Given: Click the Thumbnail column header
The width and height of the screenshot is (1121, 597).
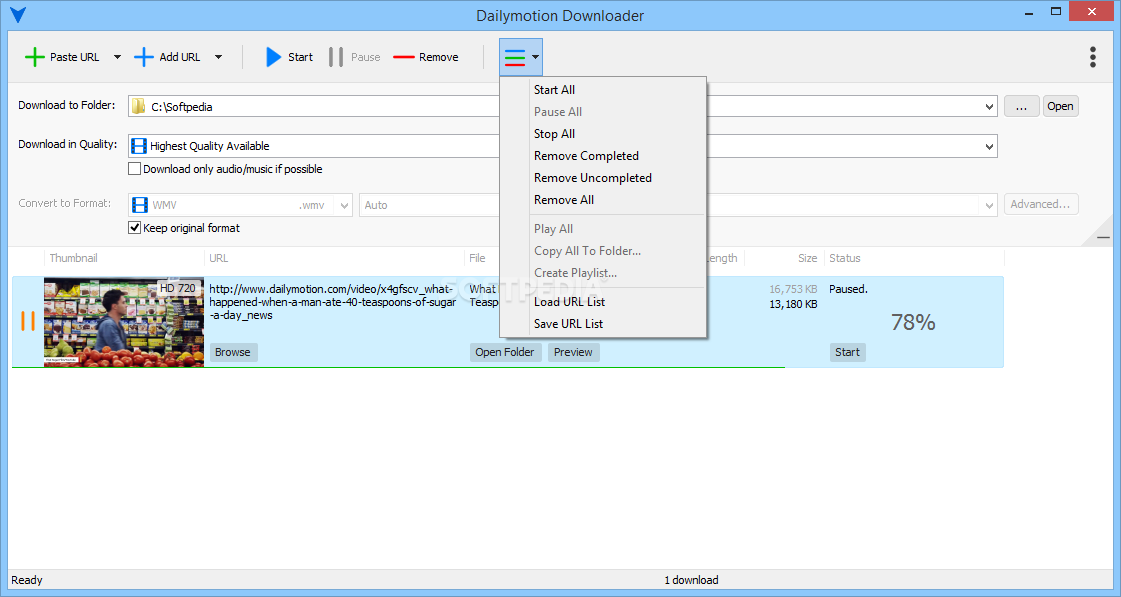Looking at the screenshot, I should tap(74, 258).
